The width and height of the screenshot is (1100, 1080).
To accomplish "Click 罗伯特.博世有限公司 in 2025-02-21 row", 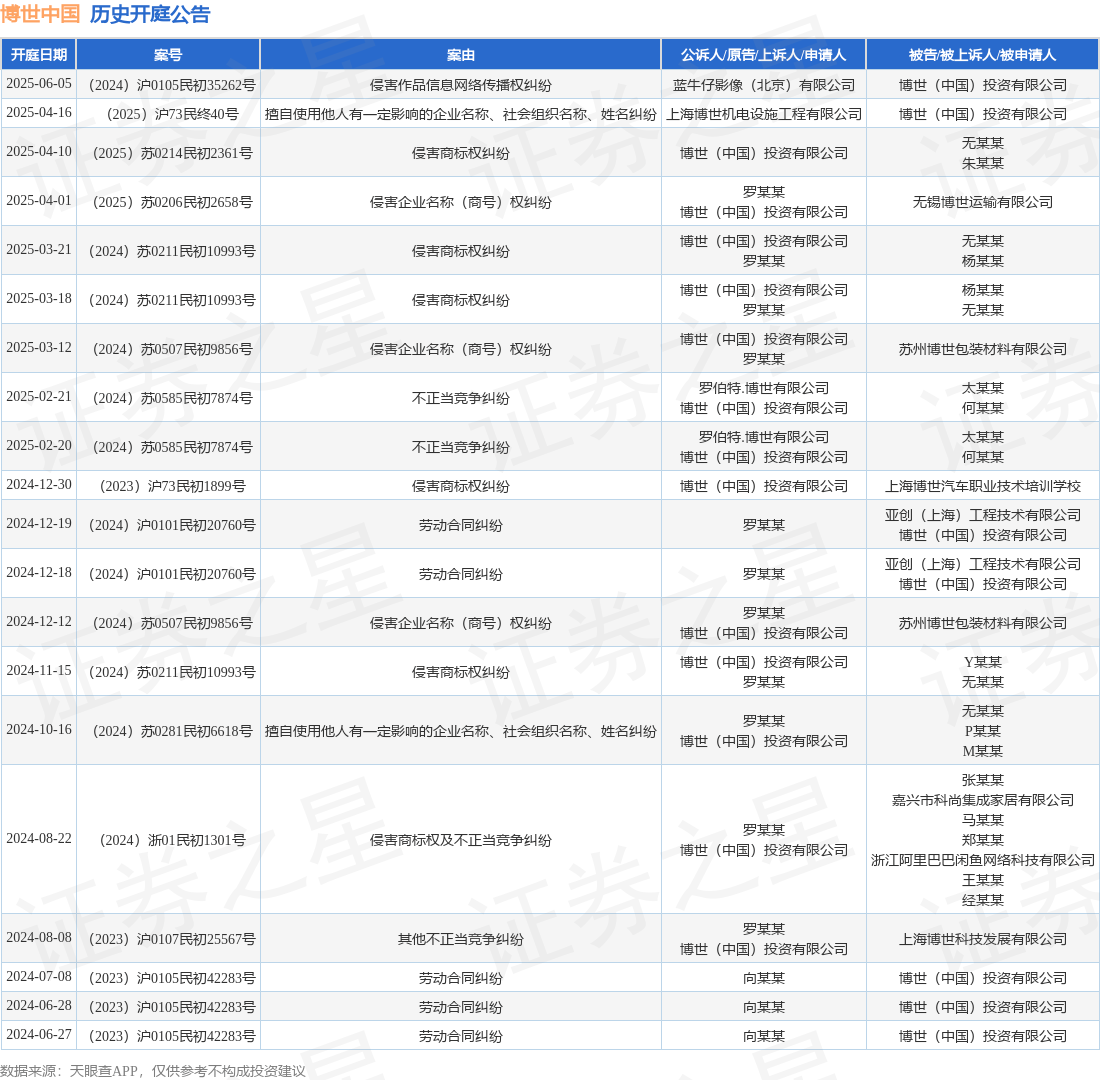I will coord(763,388).
